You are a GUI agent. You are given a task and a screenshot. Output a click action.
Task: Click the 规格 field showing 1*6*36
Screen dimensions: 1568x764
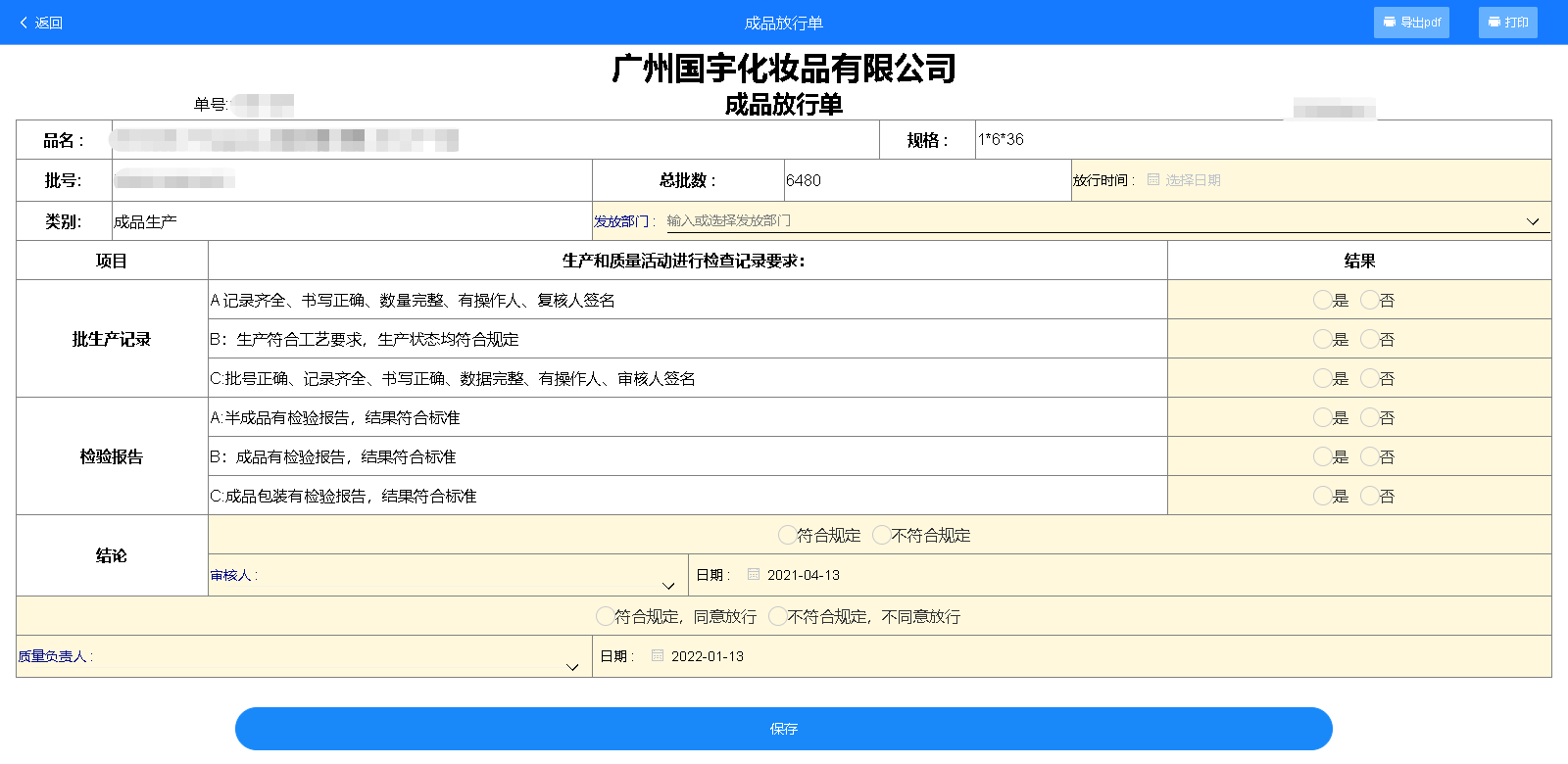(1262, 140)
